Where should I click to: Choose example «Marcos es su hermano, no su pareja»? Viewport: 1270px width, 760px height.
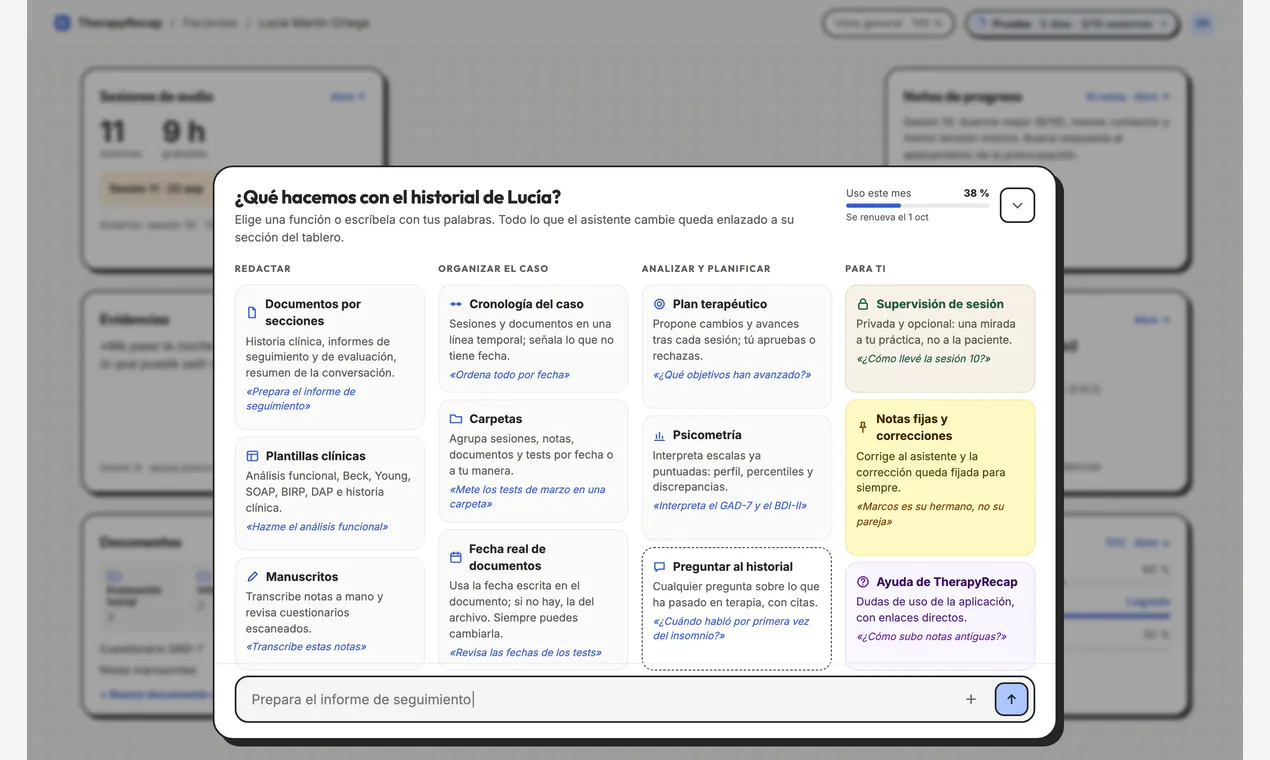click(930, 514)
